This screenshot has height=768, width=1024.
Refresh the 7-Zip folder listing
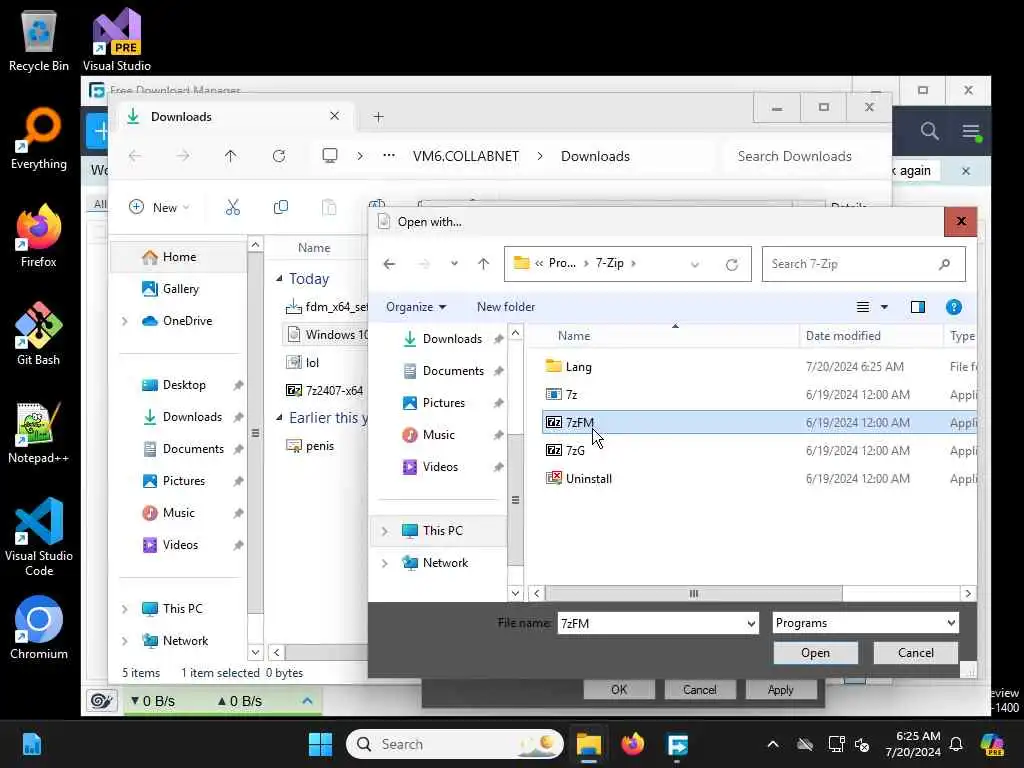click(732, 264)
